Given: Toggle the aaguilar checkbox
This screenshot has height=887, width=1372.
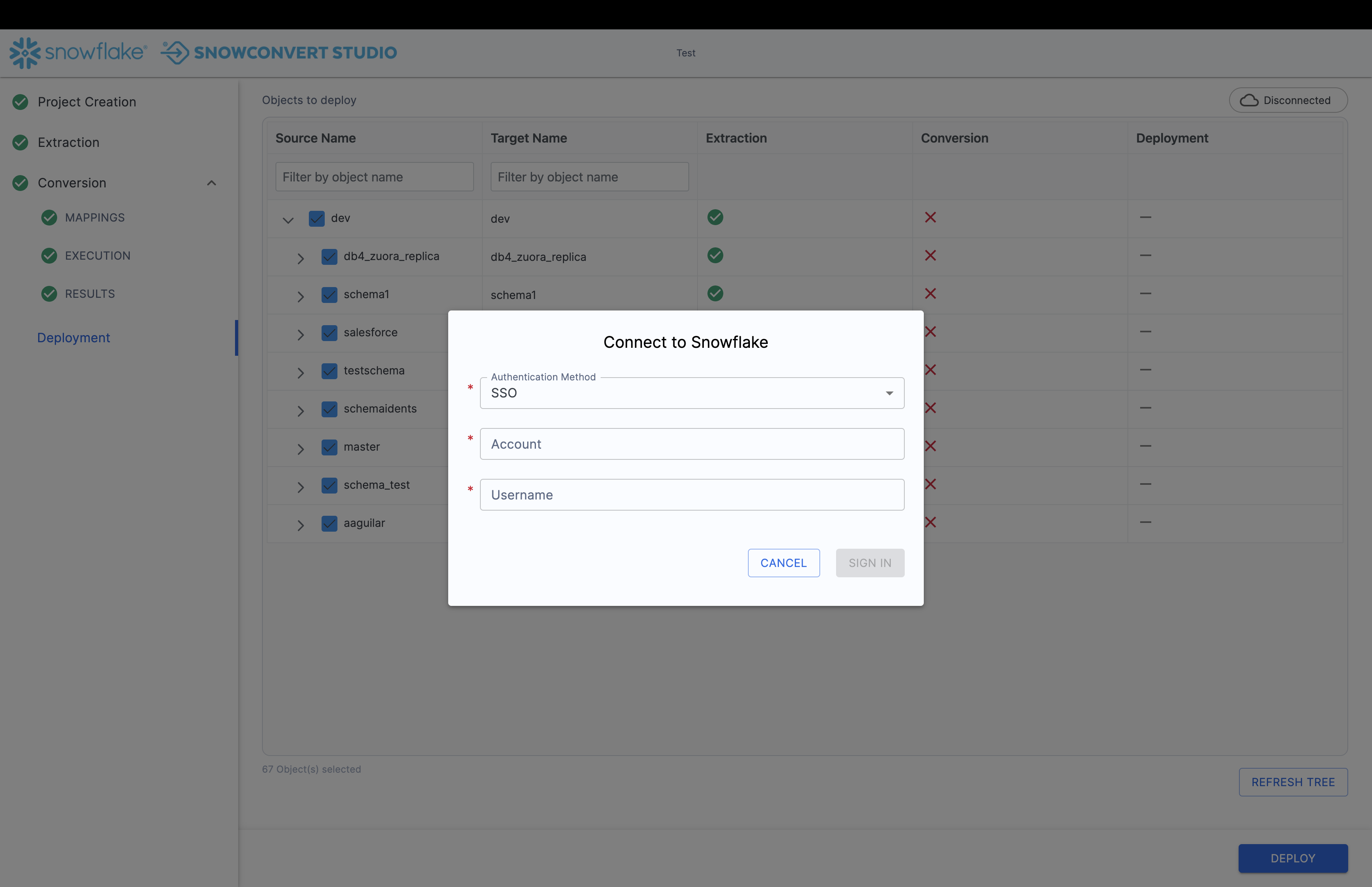Looking at the screenshot, I should click(x=330, y=523).
